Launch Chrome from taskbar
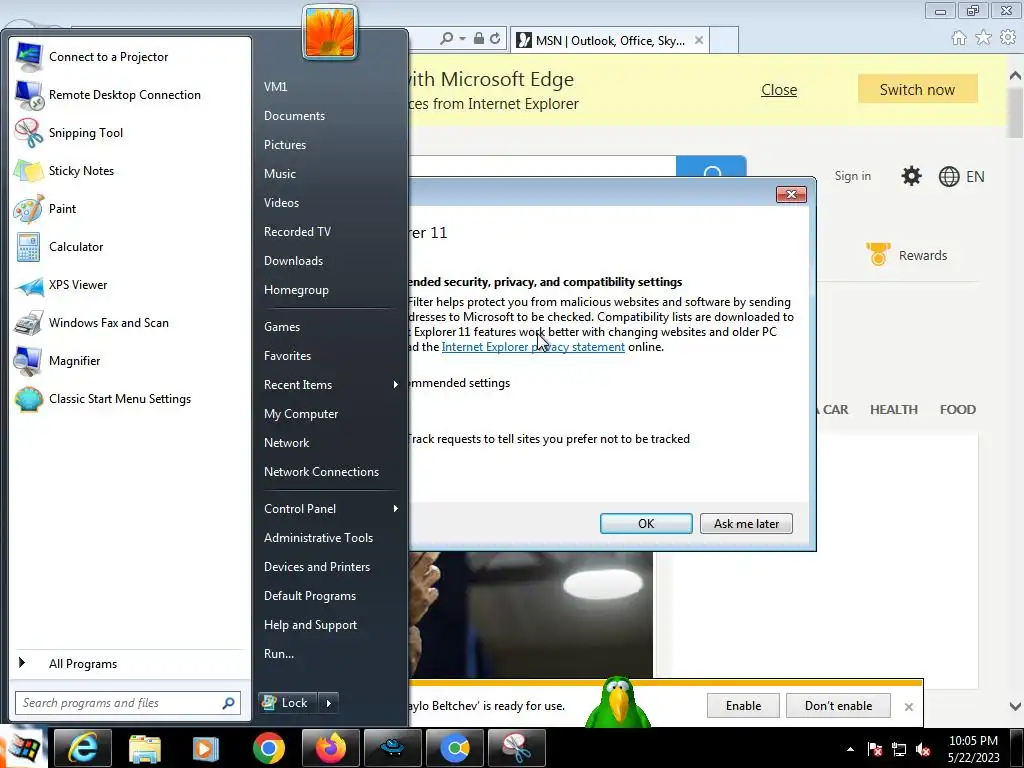 [x=268, y=748]
